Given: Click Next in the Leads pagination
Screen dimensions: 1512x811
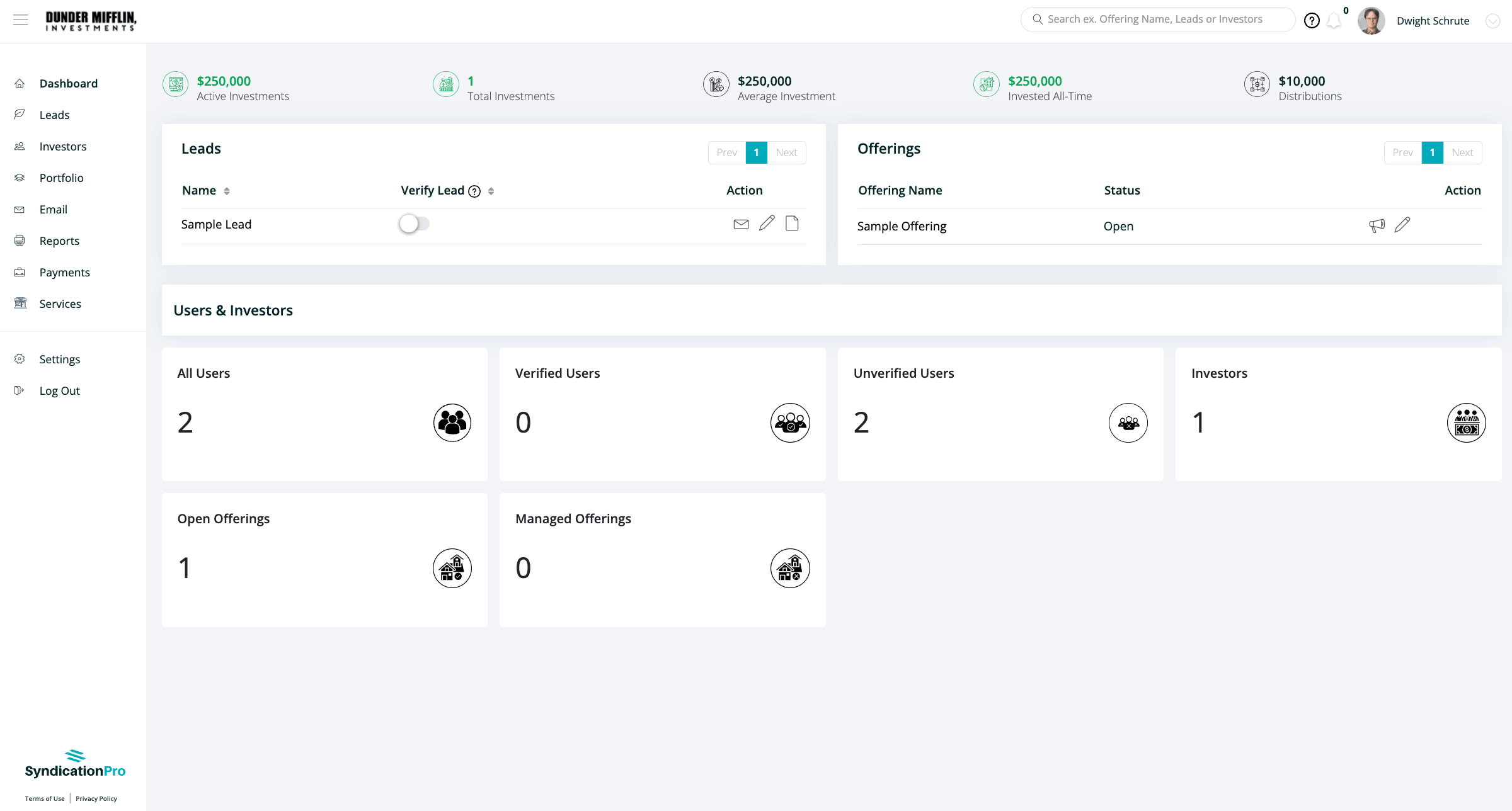Looking at the screenshot, I should (x=786, y=152).
